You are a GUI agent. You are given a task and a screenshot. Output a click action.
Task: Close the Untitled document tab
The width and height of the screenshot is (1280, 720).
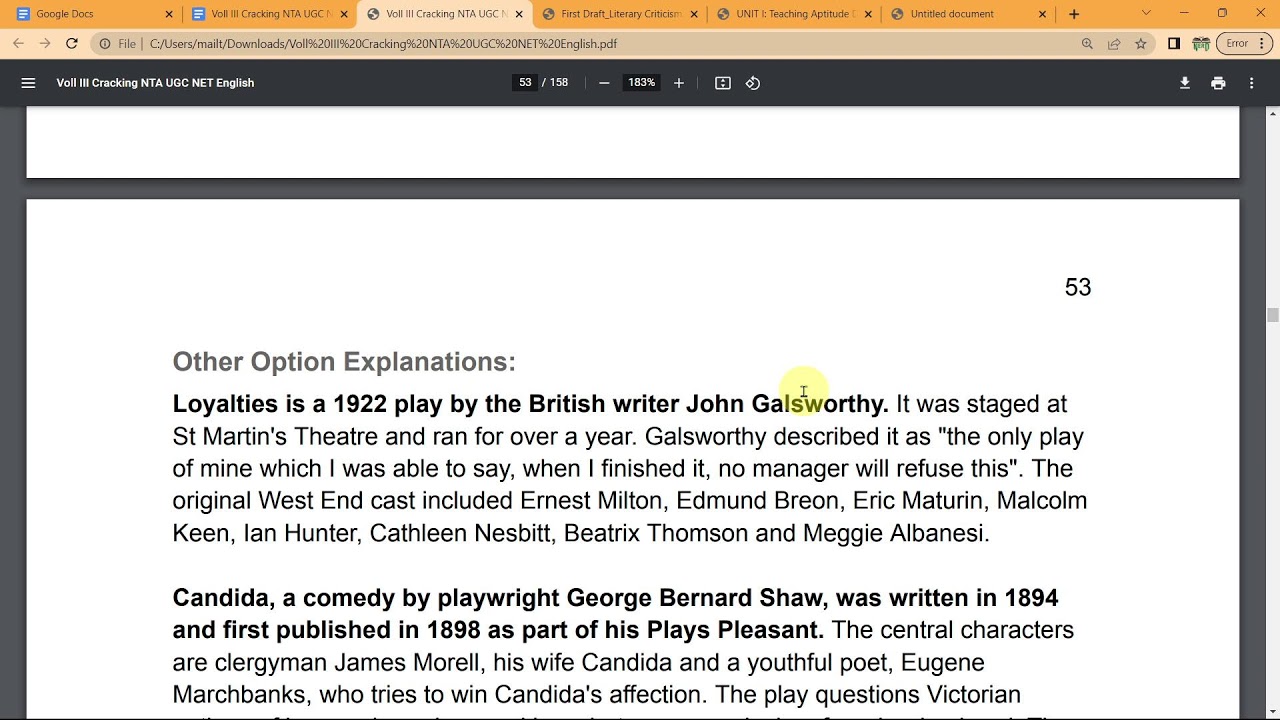[1043, 14]
